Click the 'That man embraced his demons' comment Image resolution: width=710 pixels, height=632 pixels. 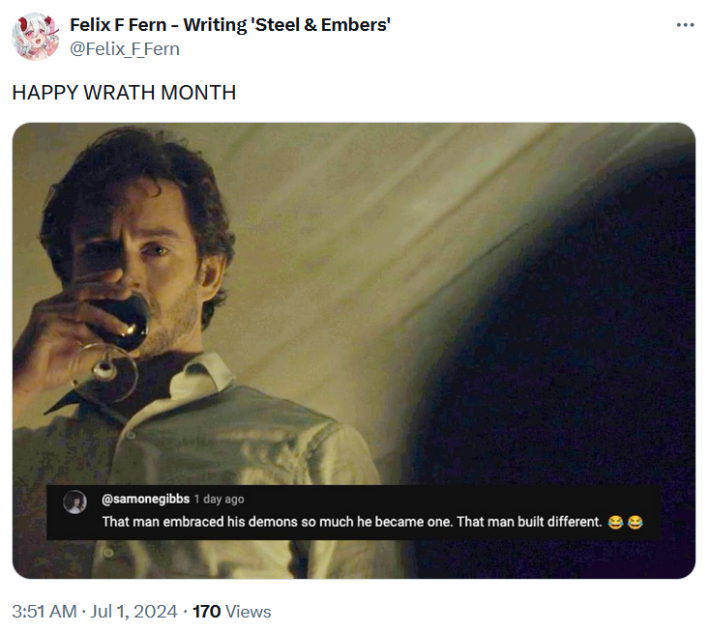(x=276, y=522)
